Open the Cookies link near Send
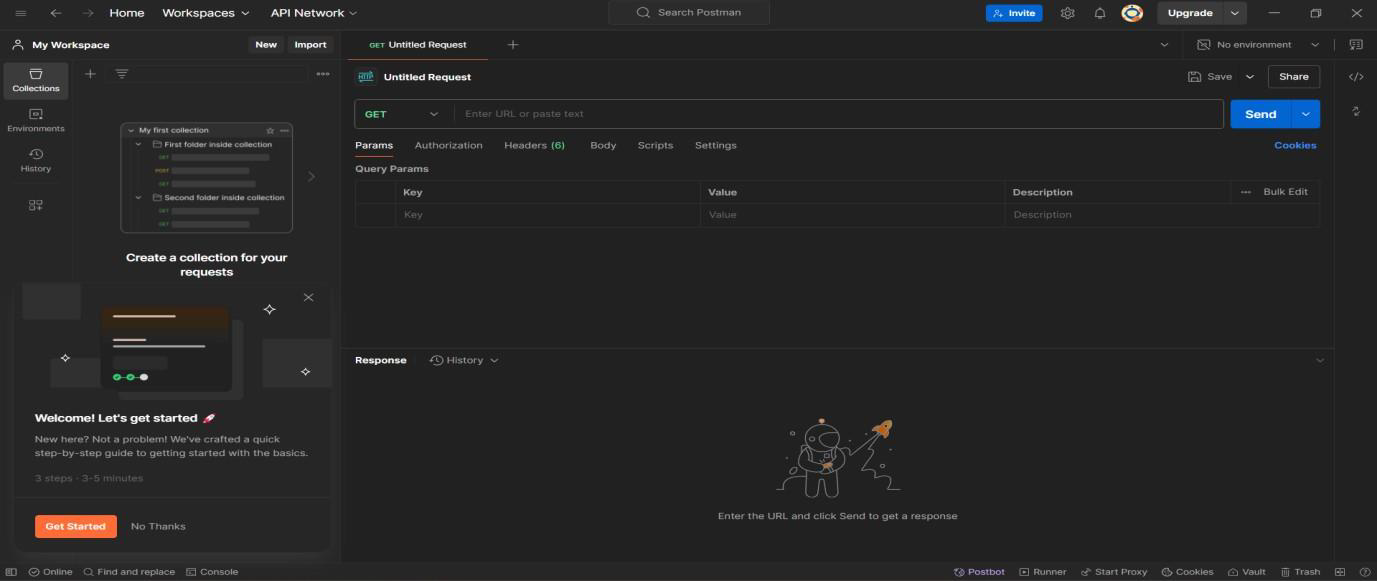The width and height of the screenshot is (1377, 581). pyautogui.click(x=1295, y=145)
